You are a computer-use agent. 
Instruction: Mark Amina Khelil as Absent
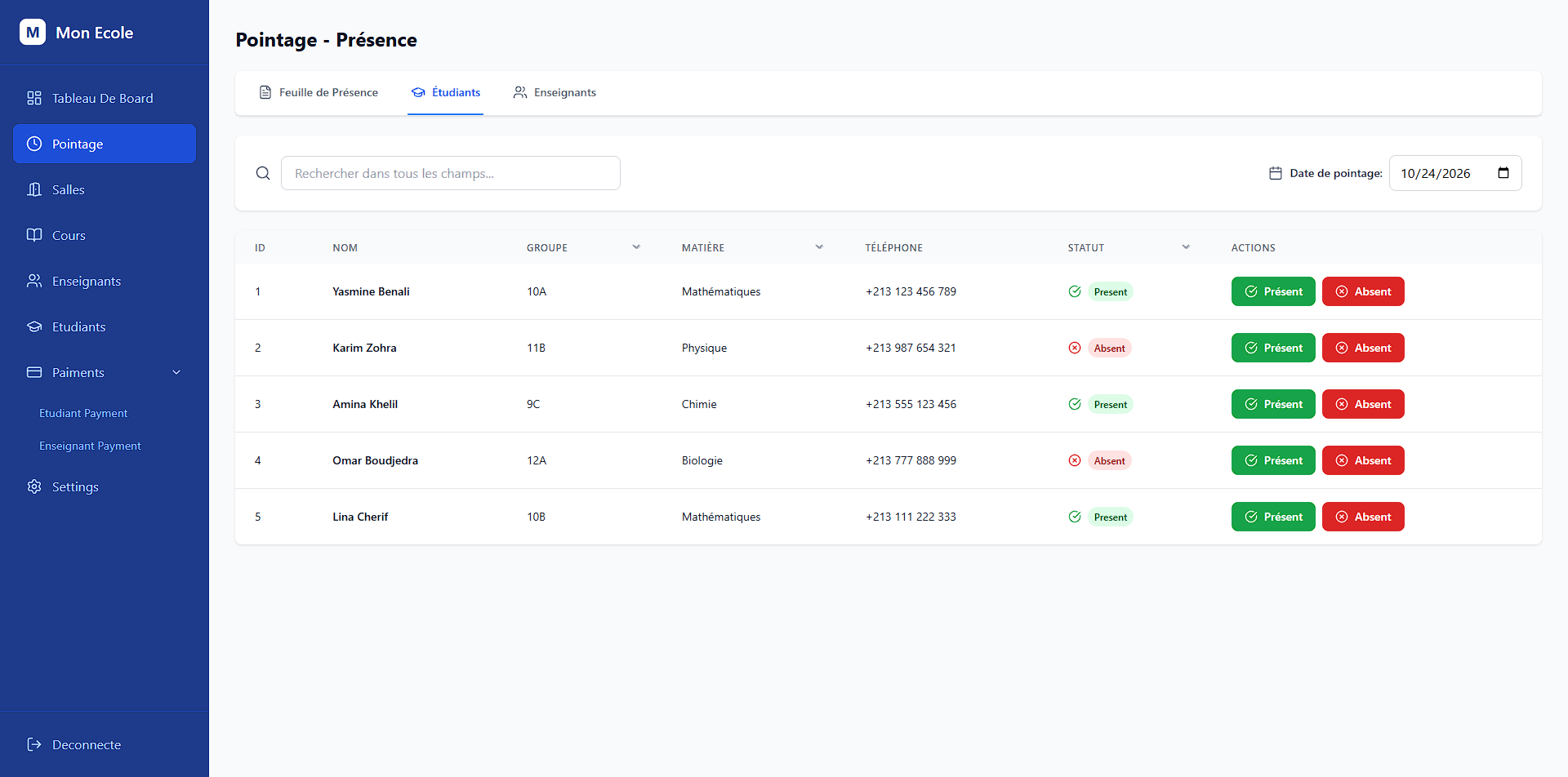click(x=1363, y=404)
